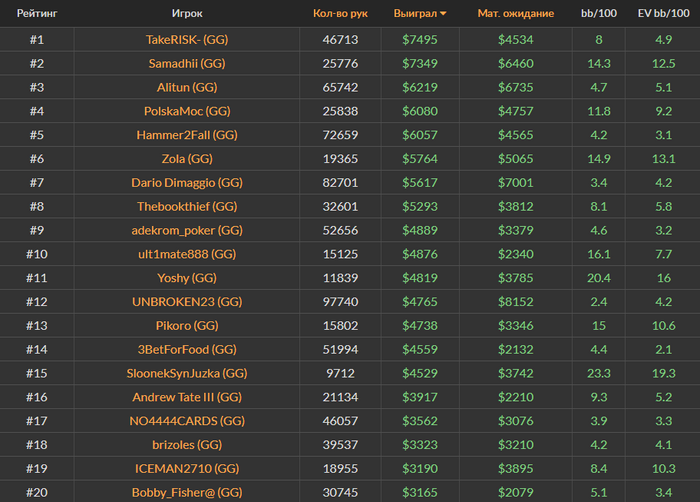Viewport: 700px width, 502px height.
Task: Click the $7495 winnings cell
Action: pos(420,40)
